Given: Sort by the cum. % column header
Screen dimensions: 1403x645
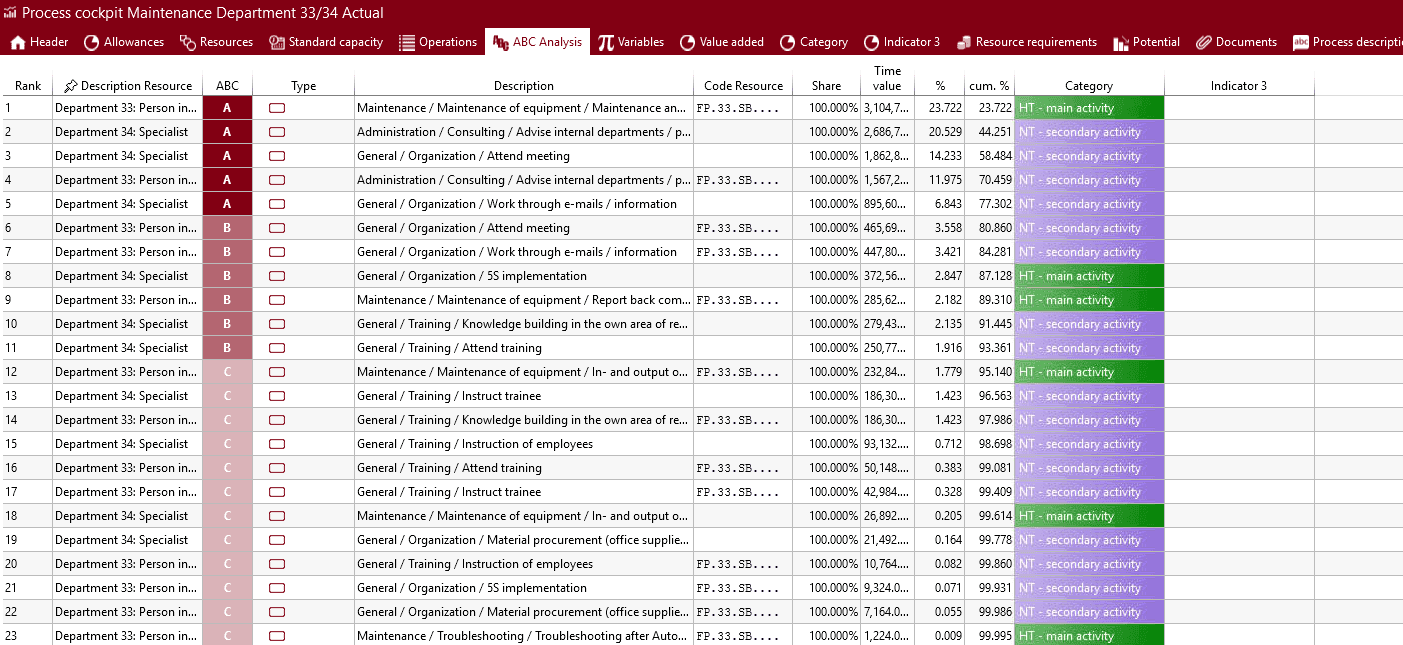Looking at the screenshot, I should 988,86.
